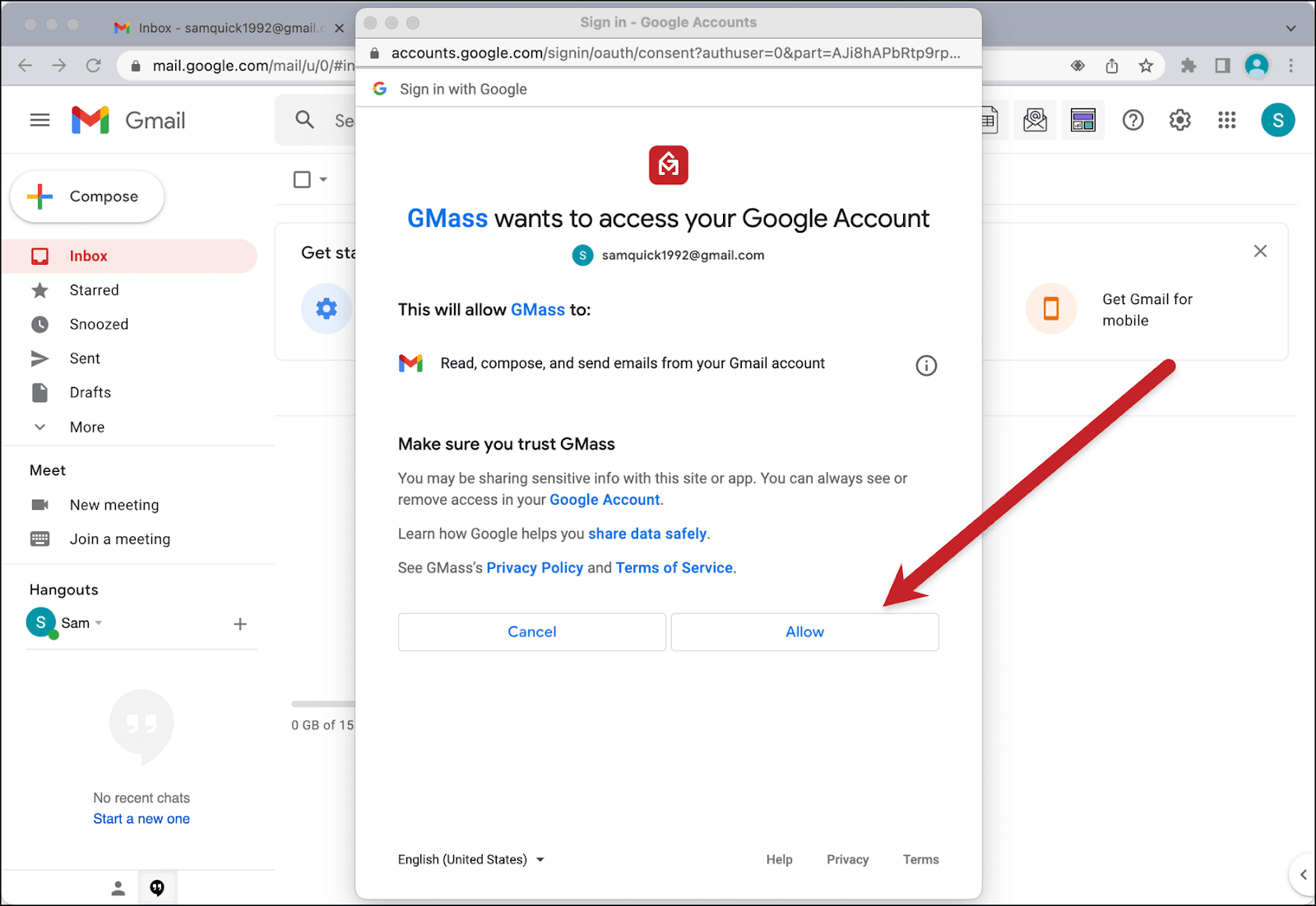Bookmark this page with star icon
This screenshot has width=1316, height=906.
click(1146, 66)
